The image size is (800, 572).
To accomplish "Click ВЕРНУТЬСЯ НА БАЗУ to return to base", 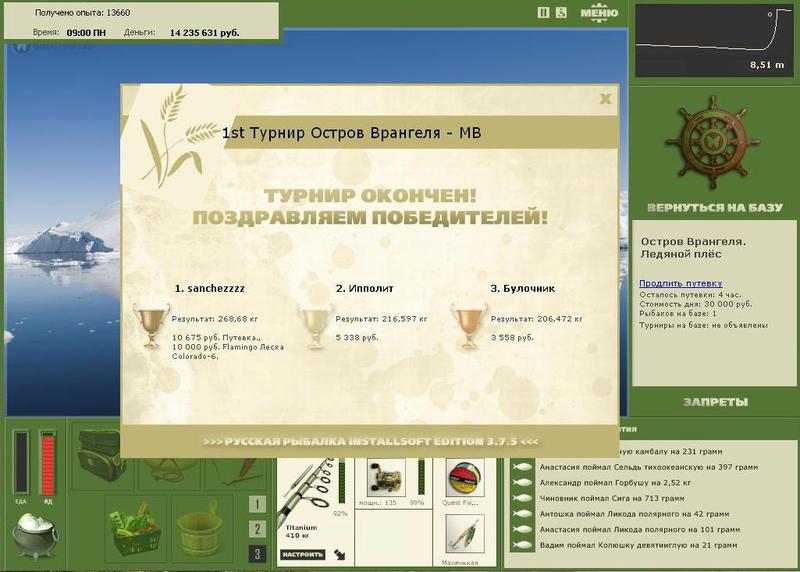I will (x=715, y=208).
